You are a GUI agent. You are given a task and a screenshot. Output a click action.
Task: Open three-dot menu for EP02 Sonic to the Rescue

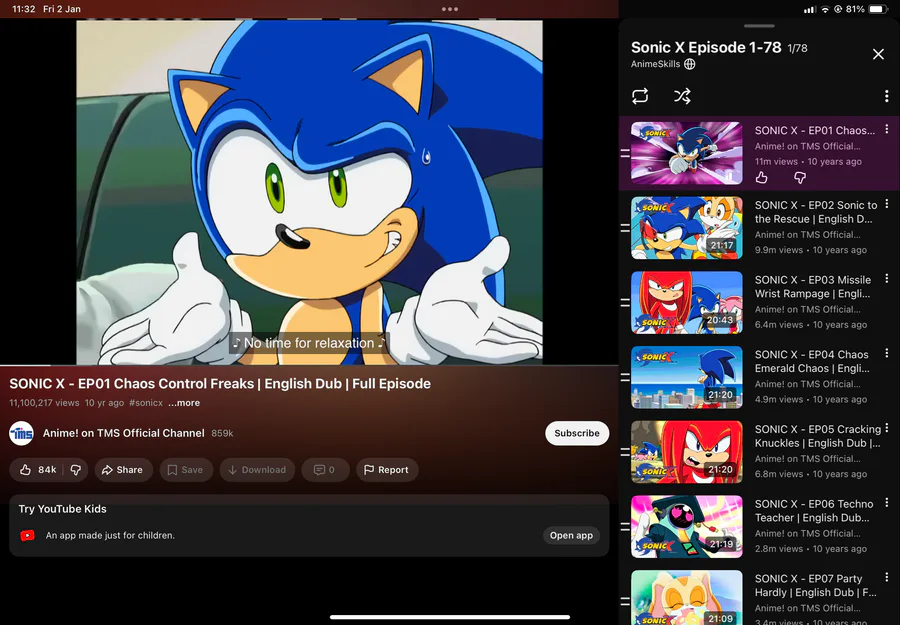point(887,204)
